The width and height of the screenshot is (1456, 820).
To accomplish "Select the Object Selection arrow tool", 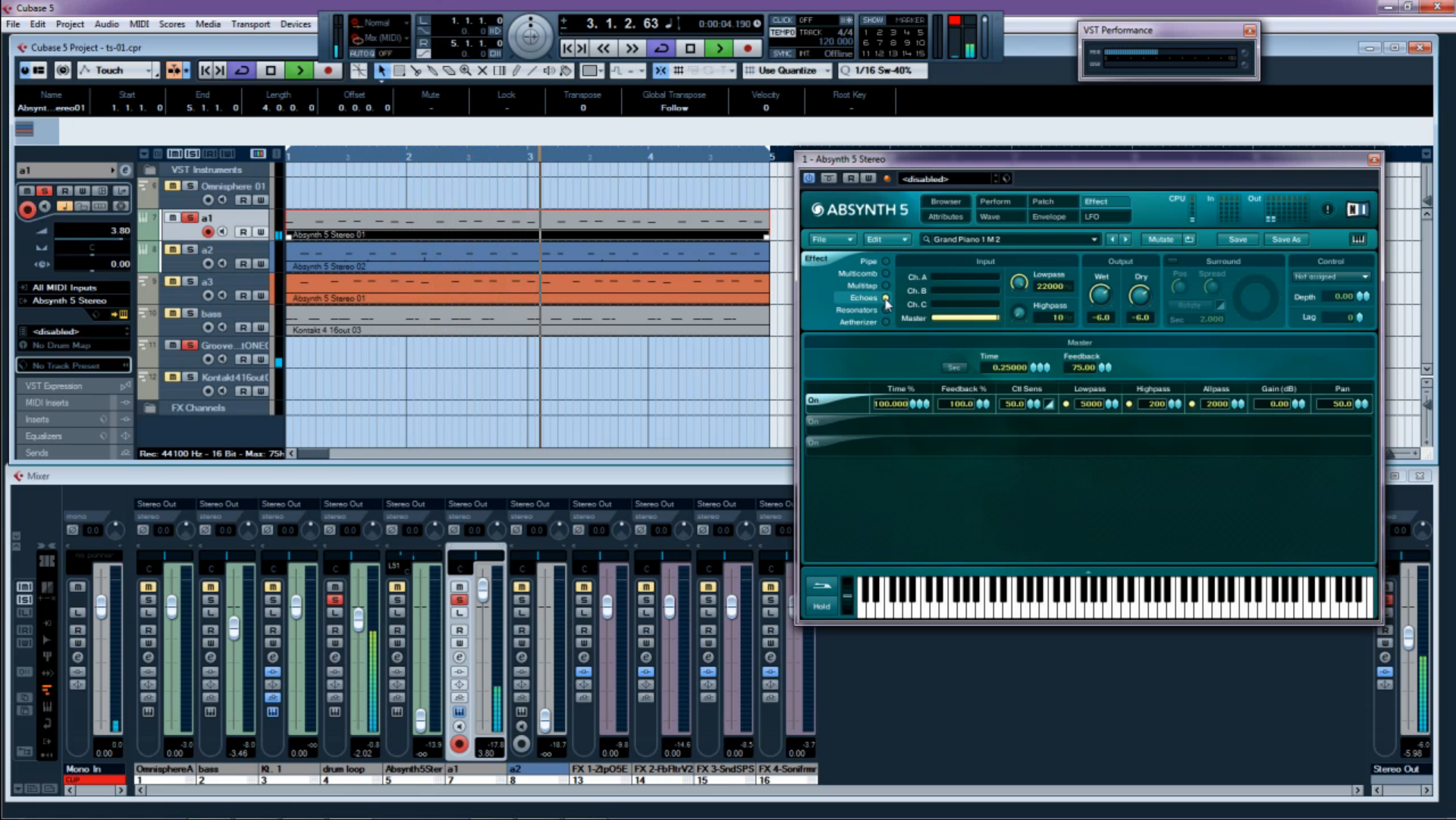I will tap(381, 71).
